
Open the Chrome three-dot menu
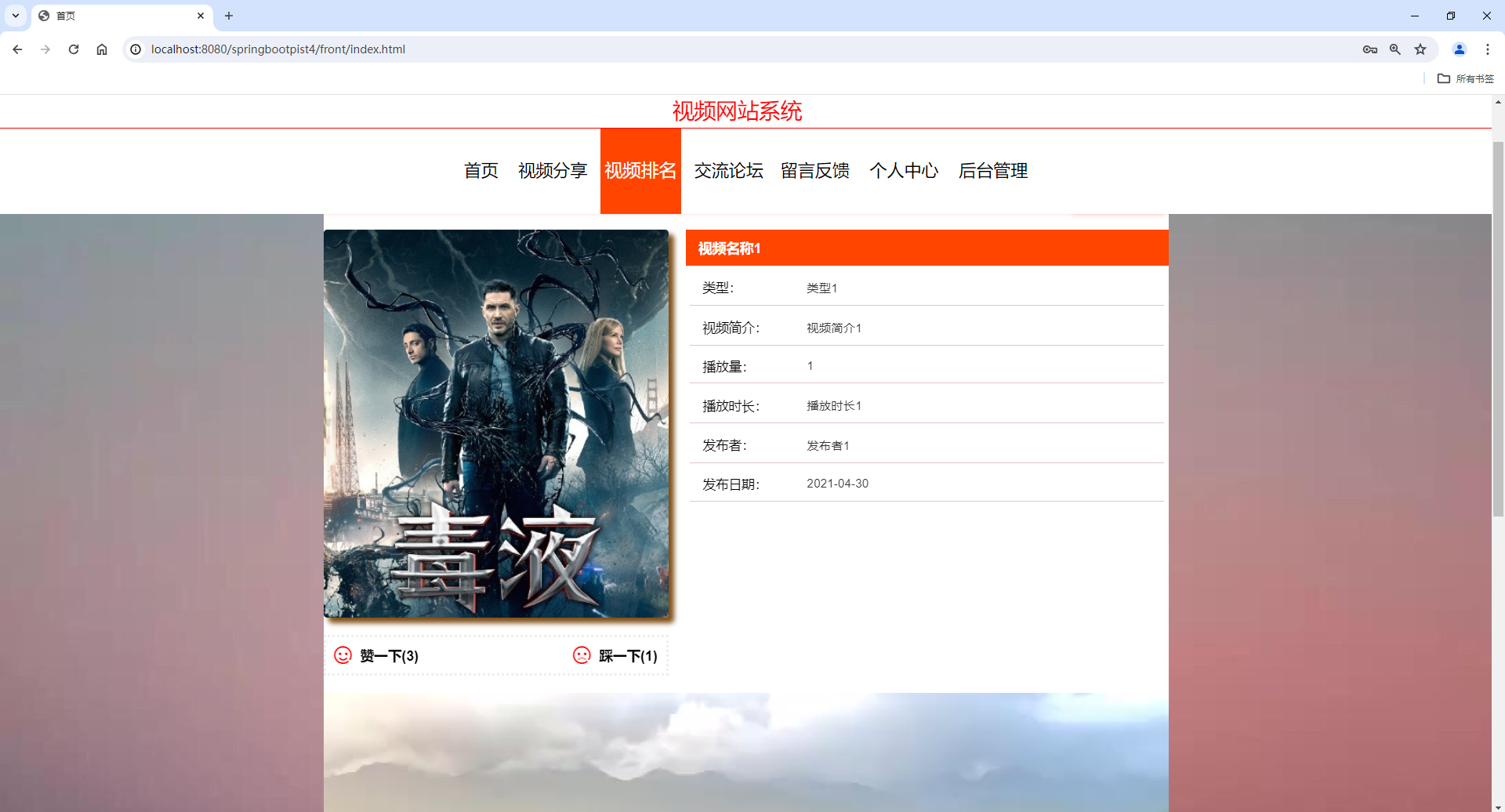pyautogui.click(x=1488, y=49)
